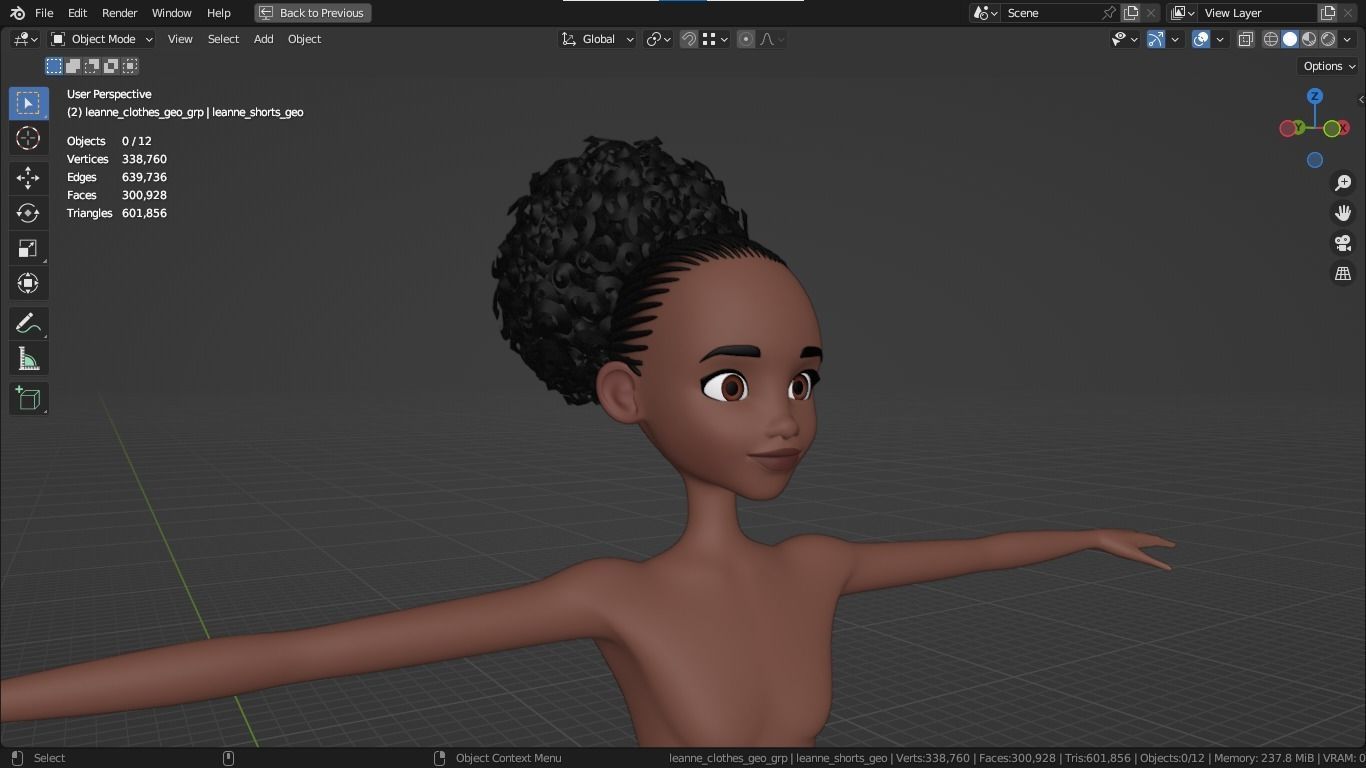1366x768 pixels.
Task: Open object visibility and selectability dropdown
Action: click(1125, 39)
